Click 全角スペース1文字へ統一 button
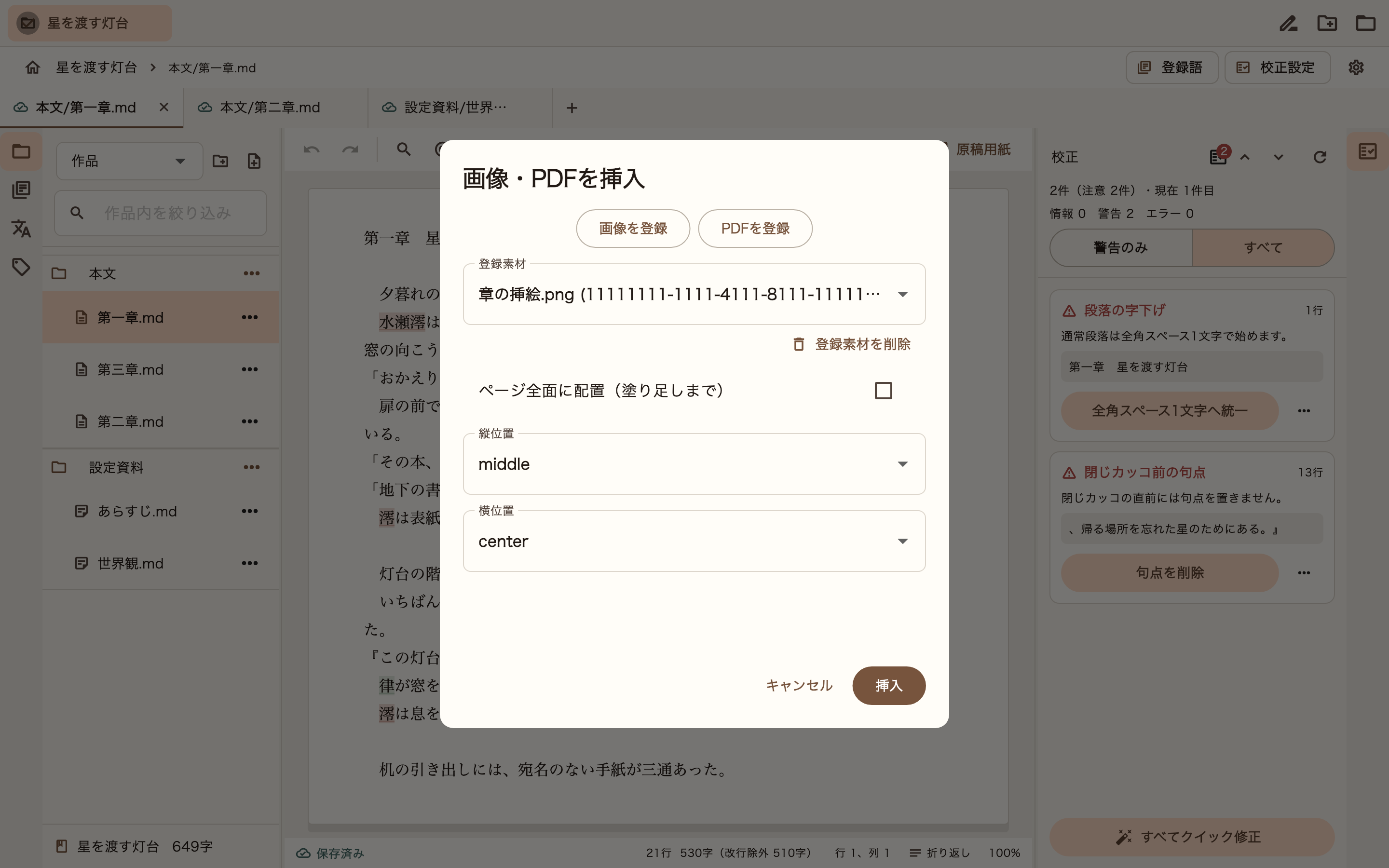Viewport: 1389px width, 868px height. pyautogui.click(x=1169, y=411)
